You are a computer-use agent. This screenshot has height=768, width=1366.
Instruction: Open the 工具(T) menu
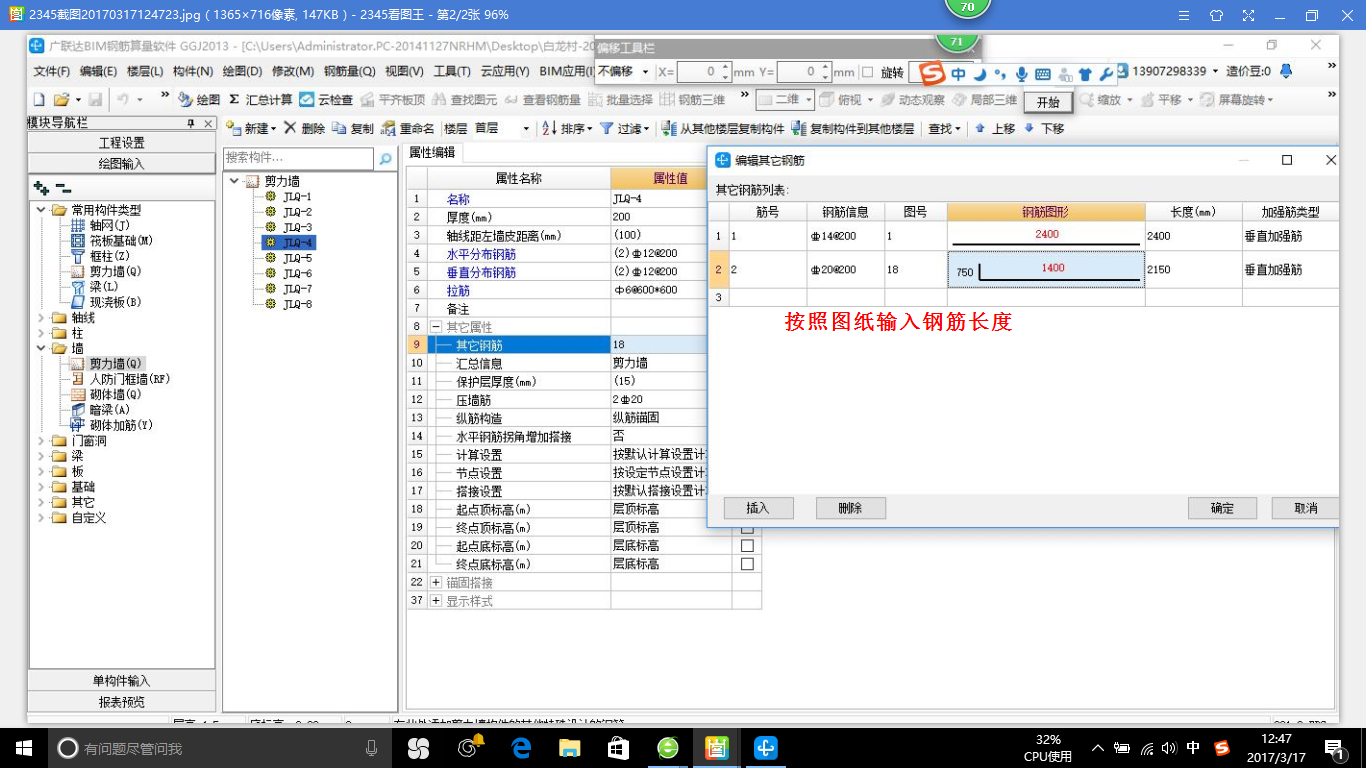452,71
